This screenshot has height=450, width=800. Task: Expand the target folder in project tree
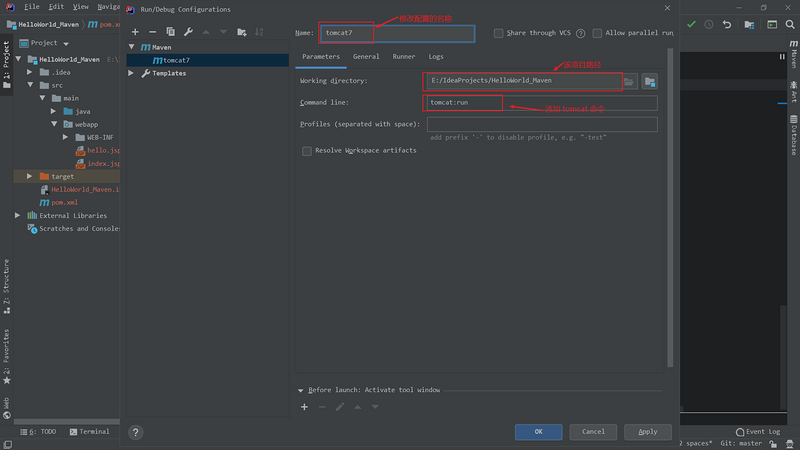[x=30, y=176]
